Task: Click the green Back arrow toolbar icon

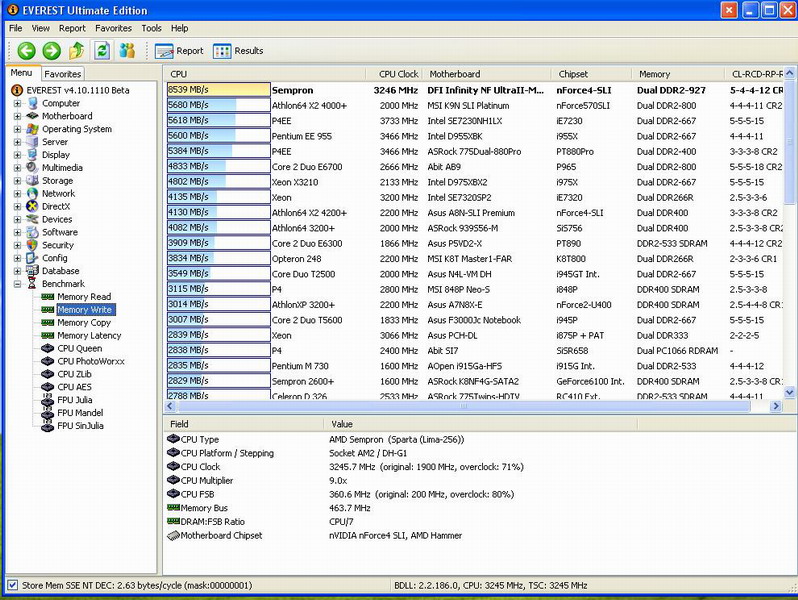Action: point(26,50)
